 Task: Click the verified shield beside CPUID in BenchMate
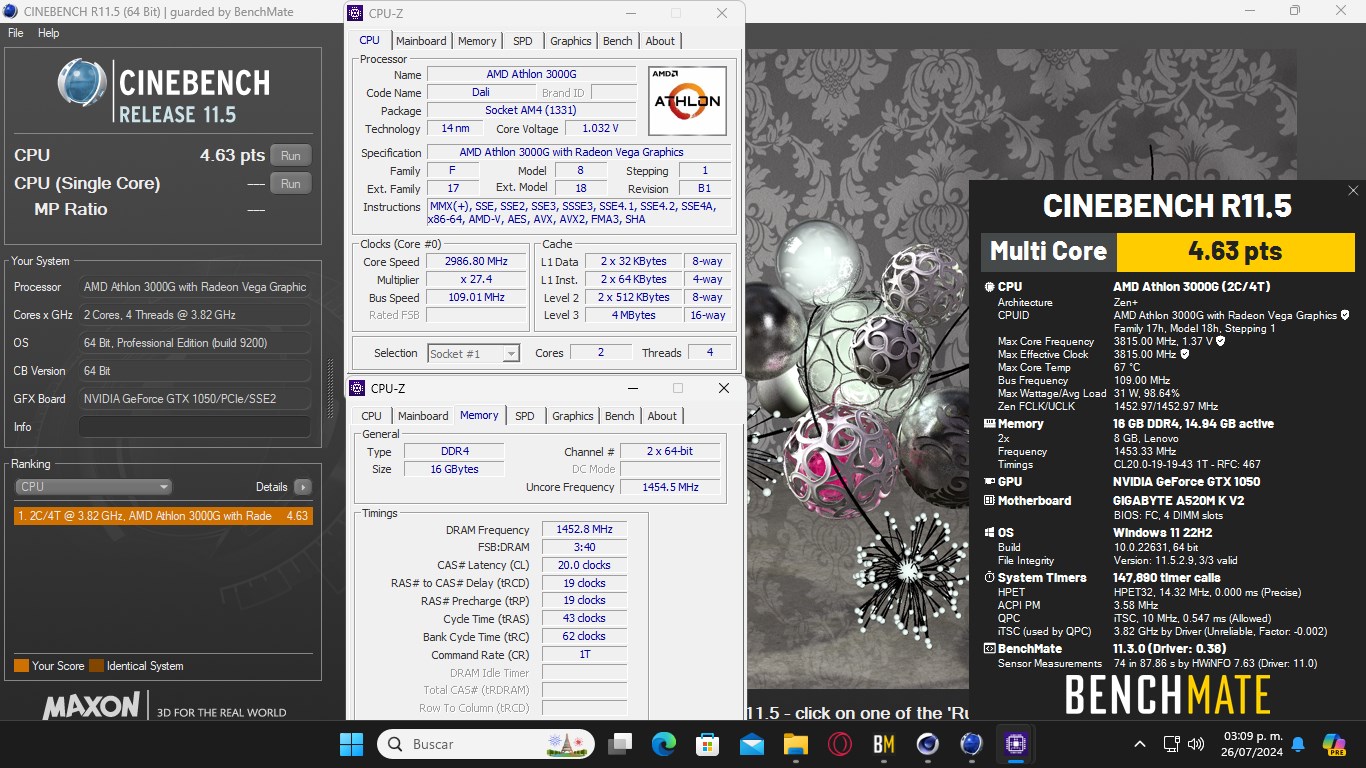point(1345,315)
